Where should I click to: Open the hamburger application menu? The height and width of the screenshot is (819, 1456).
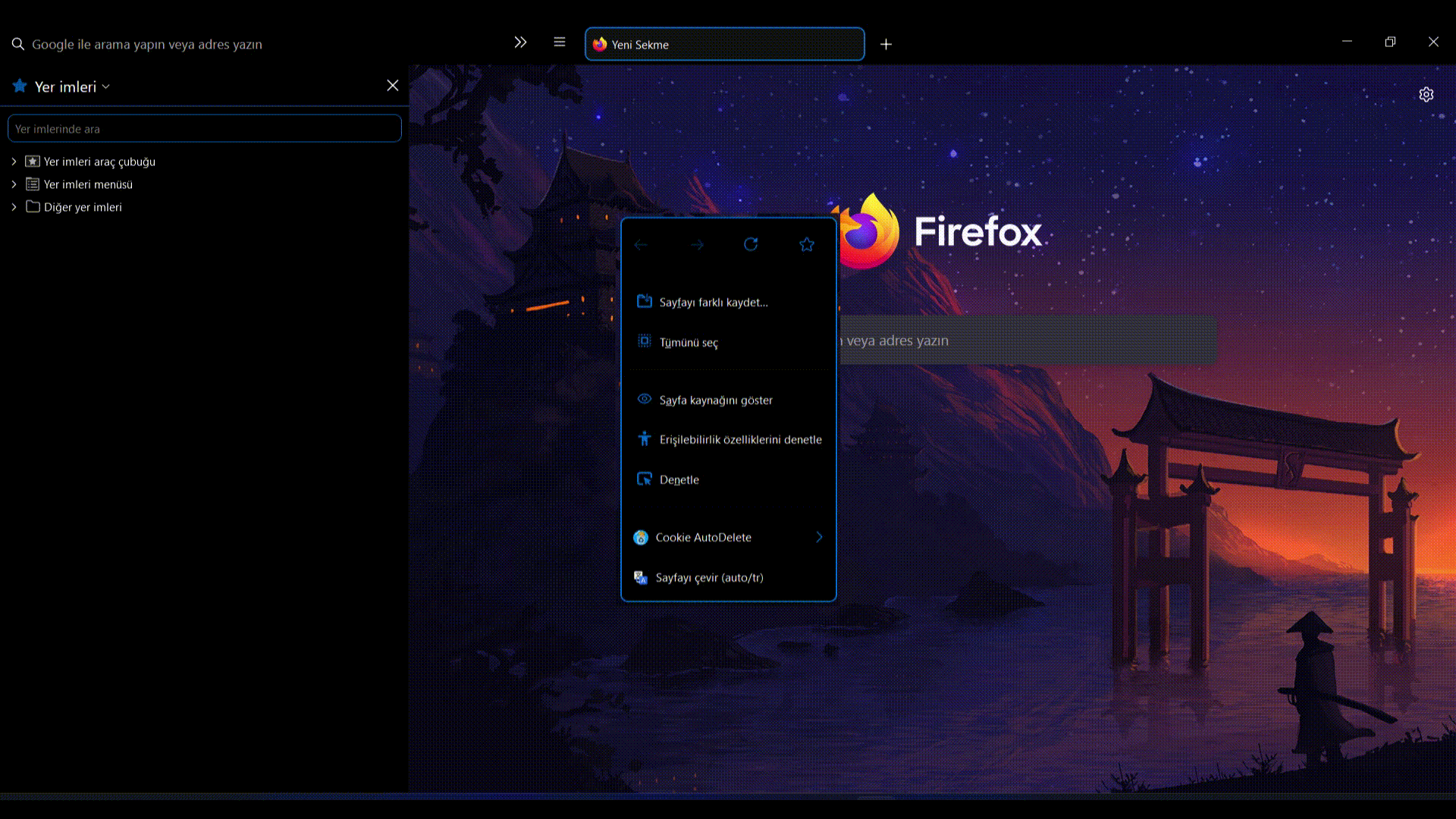pos(560,42)
